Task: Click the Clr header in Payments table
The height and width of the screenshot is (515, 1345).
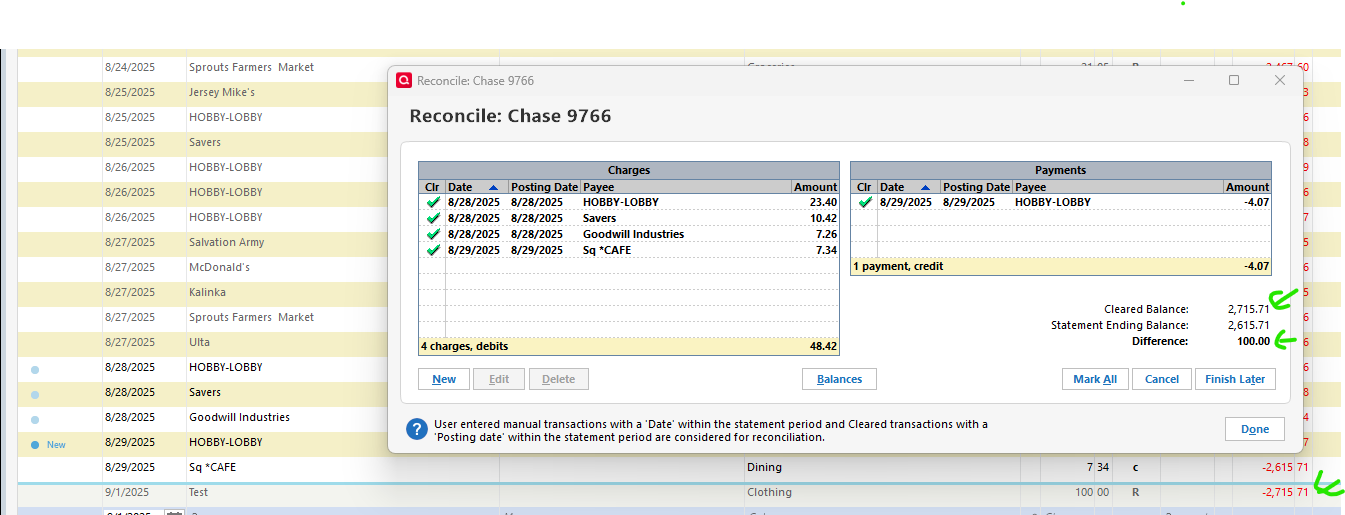Action: [x=864, y=187]
